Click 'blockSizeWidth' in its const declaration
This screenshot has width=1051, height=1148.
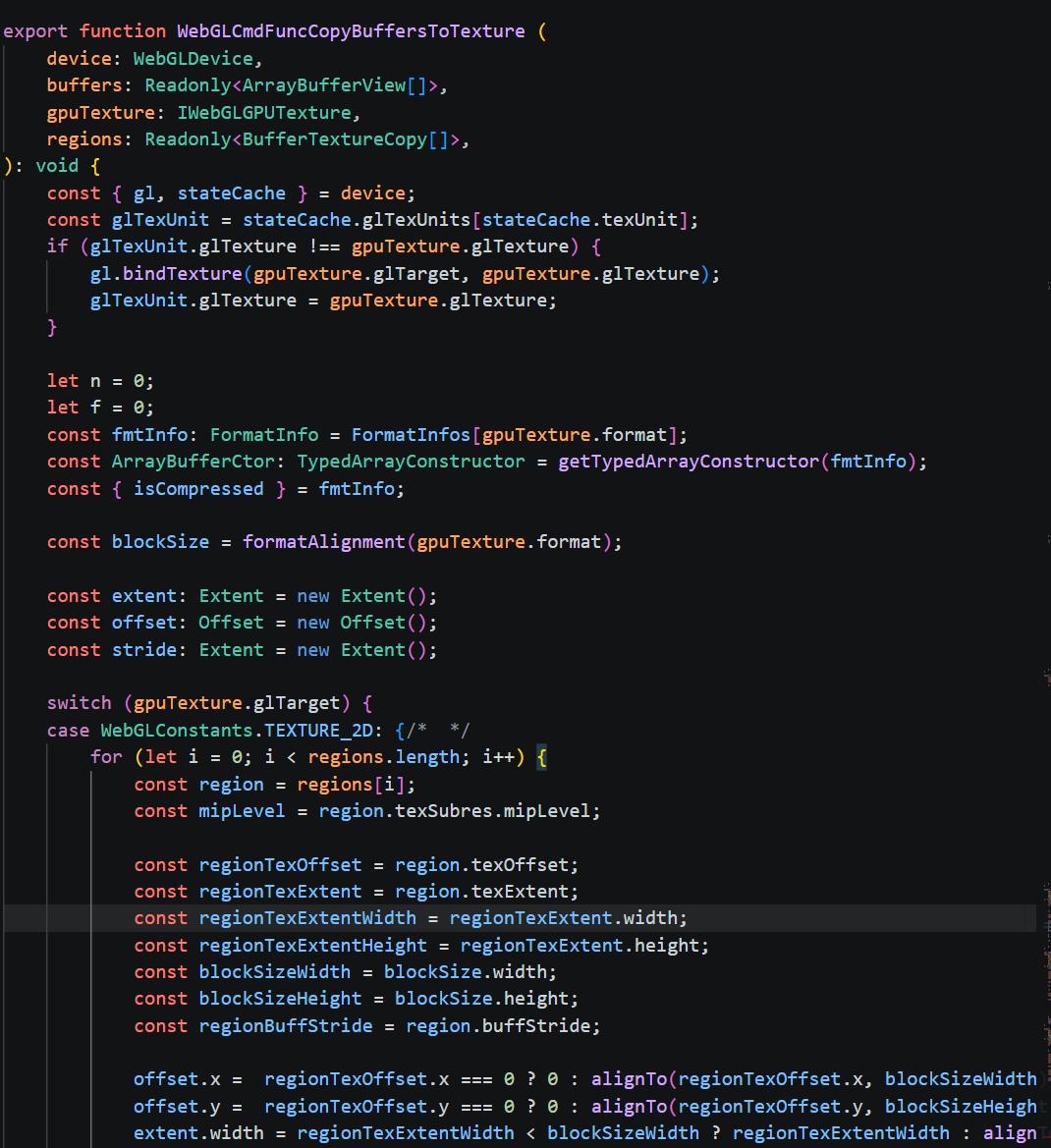pyautogui.click(x=275, y=972)
